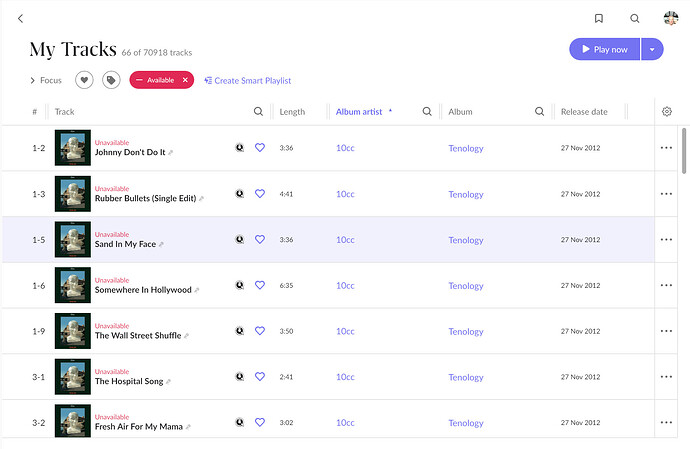Click the Play now button

click(x=604, y=49)
